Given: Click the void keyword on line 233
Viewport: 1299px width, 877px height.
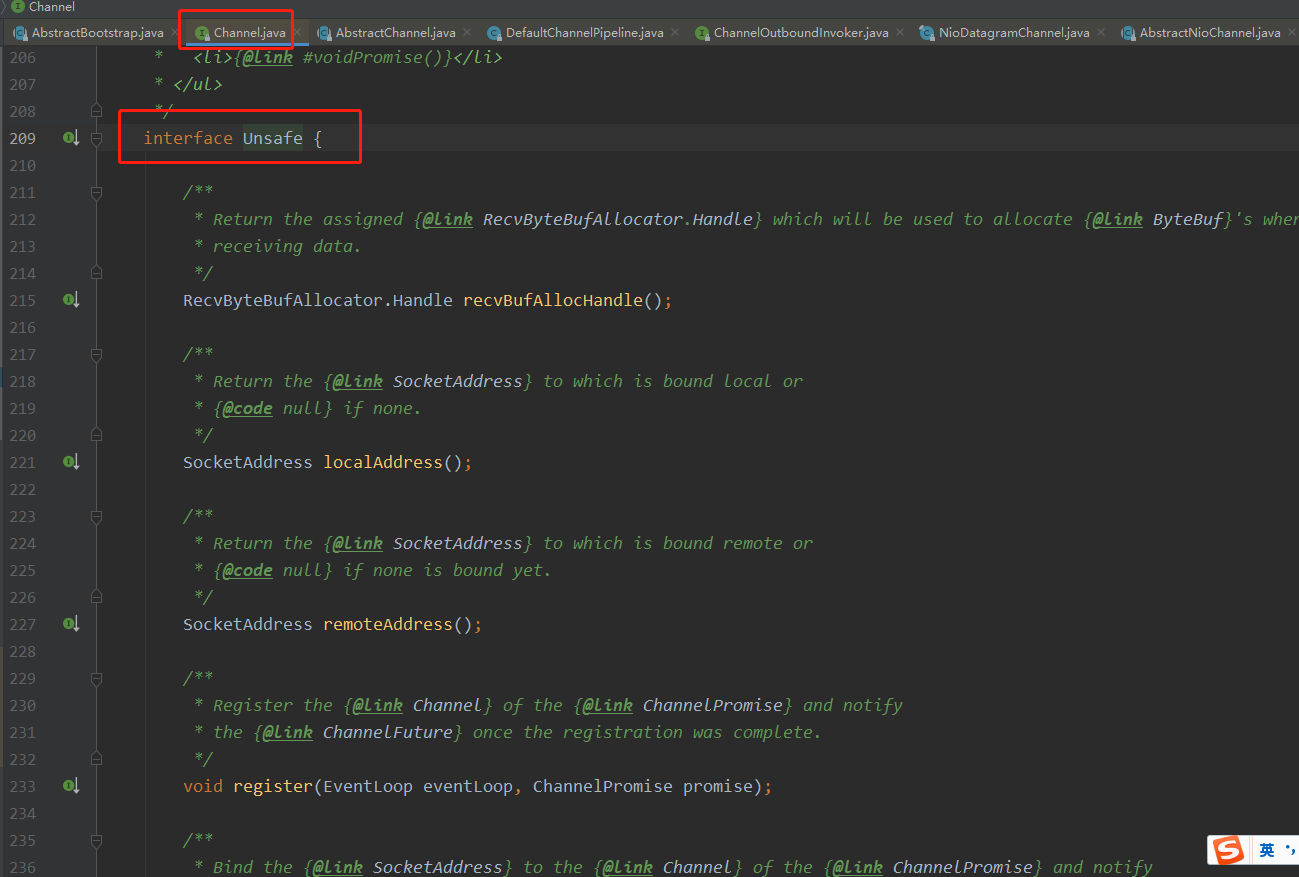Looking at the screenshot, I should (203, 786).
